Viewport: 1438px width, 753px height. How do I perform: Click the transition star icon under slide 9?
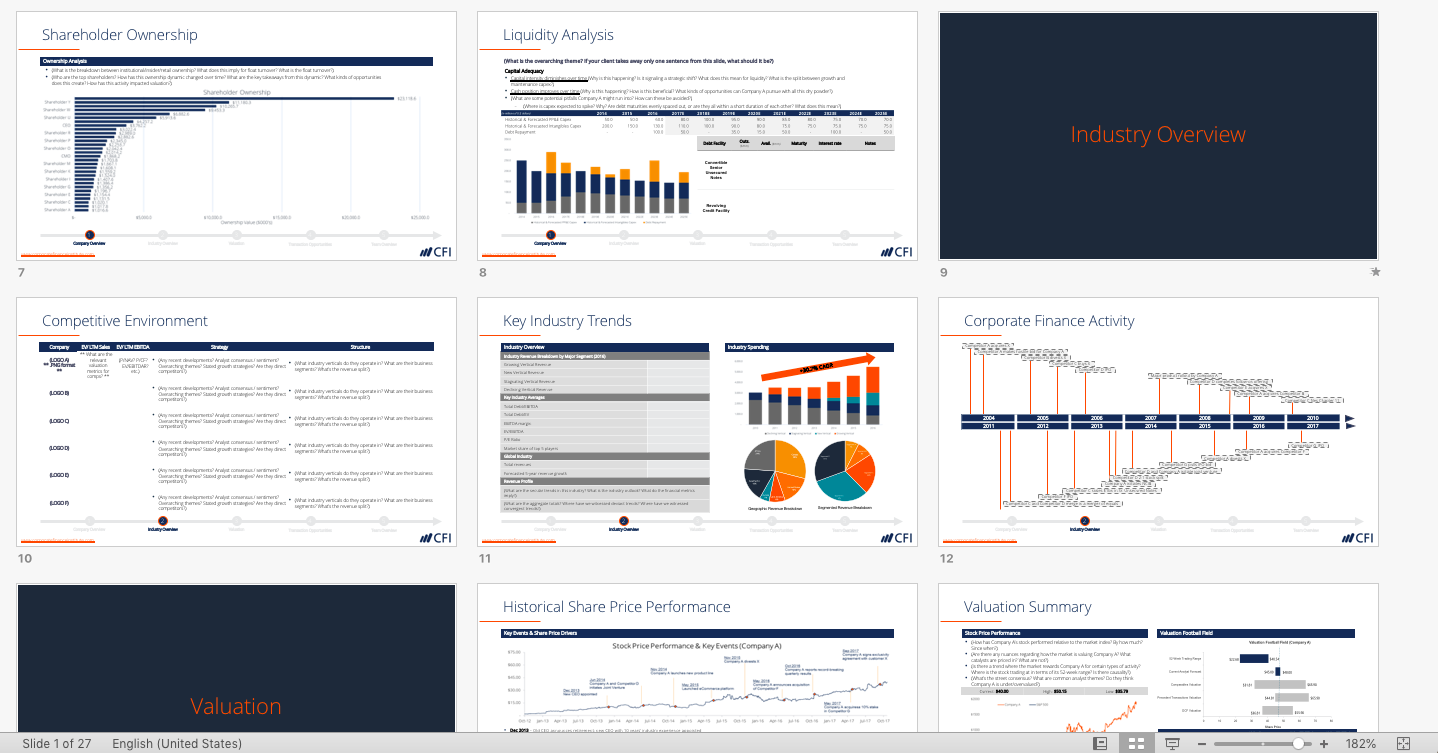tap(1375, 272)
